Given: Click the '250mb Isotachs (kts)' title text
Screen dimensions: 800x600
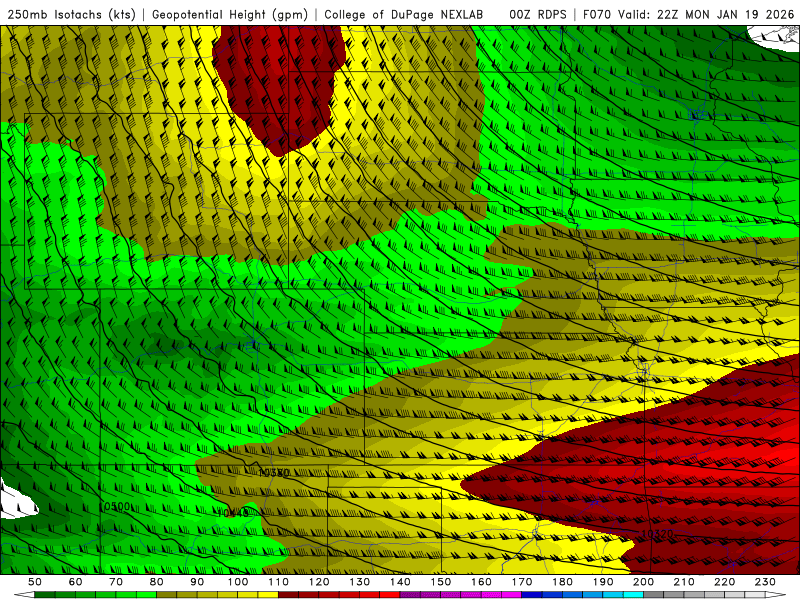Looking at the screenshot, I should coord(71,14).
